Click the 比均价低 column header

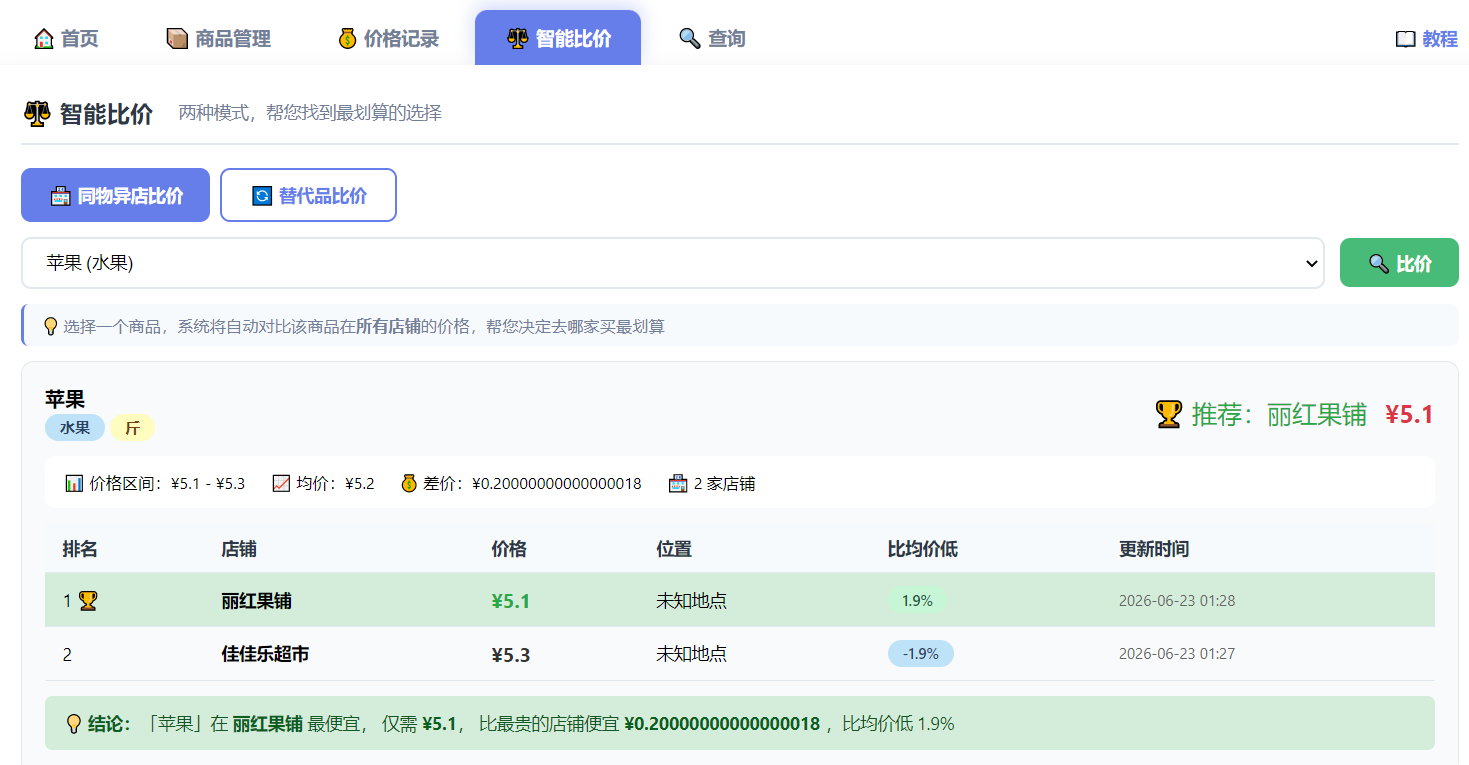click(923, 549)
